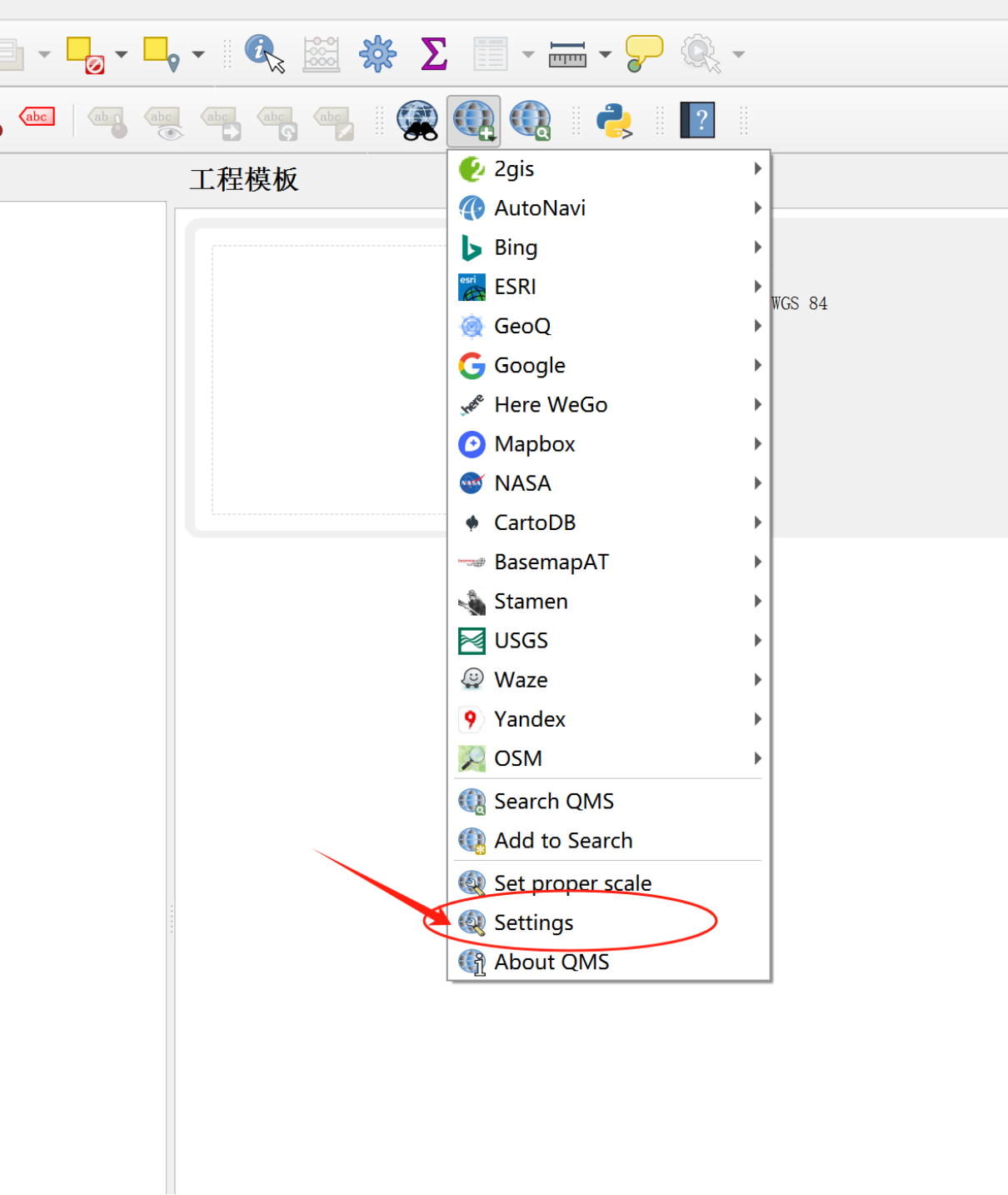1008x1195 pixels.
Task: Click the Select by Location yellow icon
Action: tap(162, 54)
